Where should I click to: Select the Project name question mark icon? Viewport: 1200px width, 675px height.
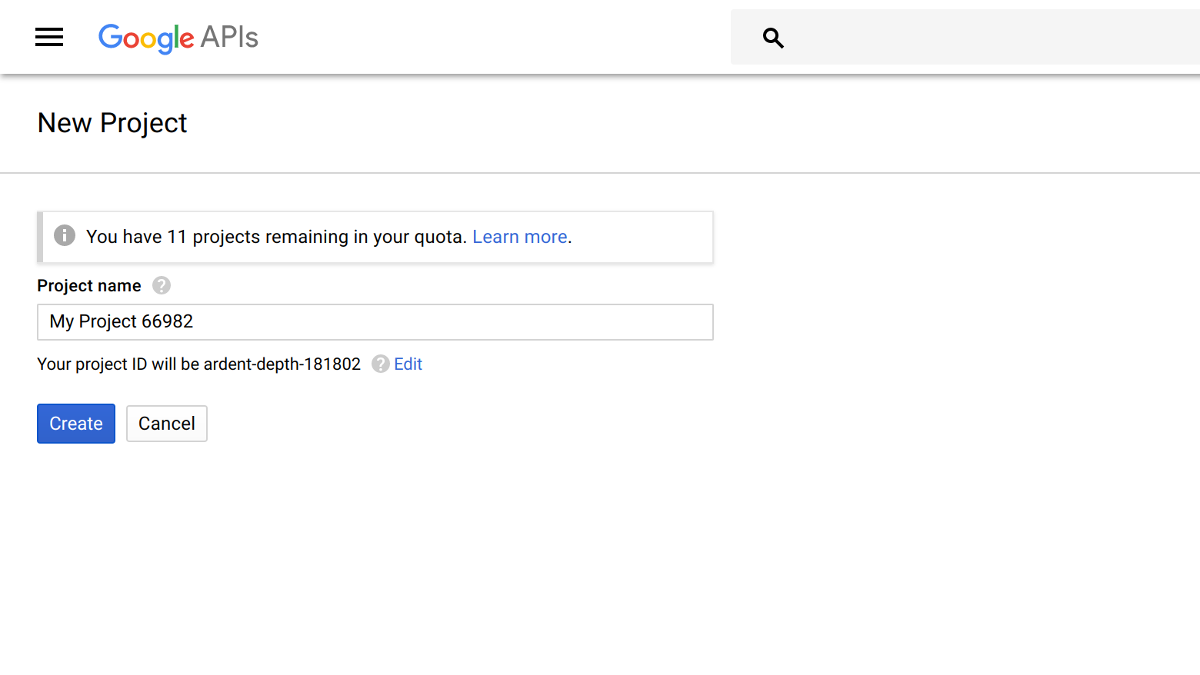point(161,285)
